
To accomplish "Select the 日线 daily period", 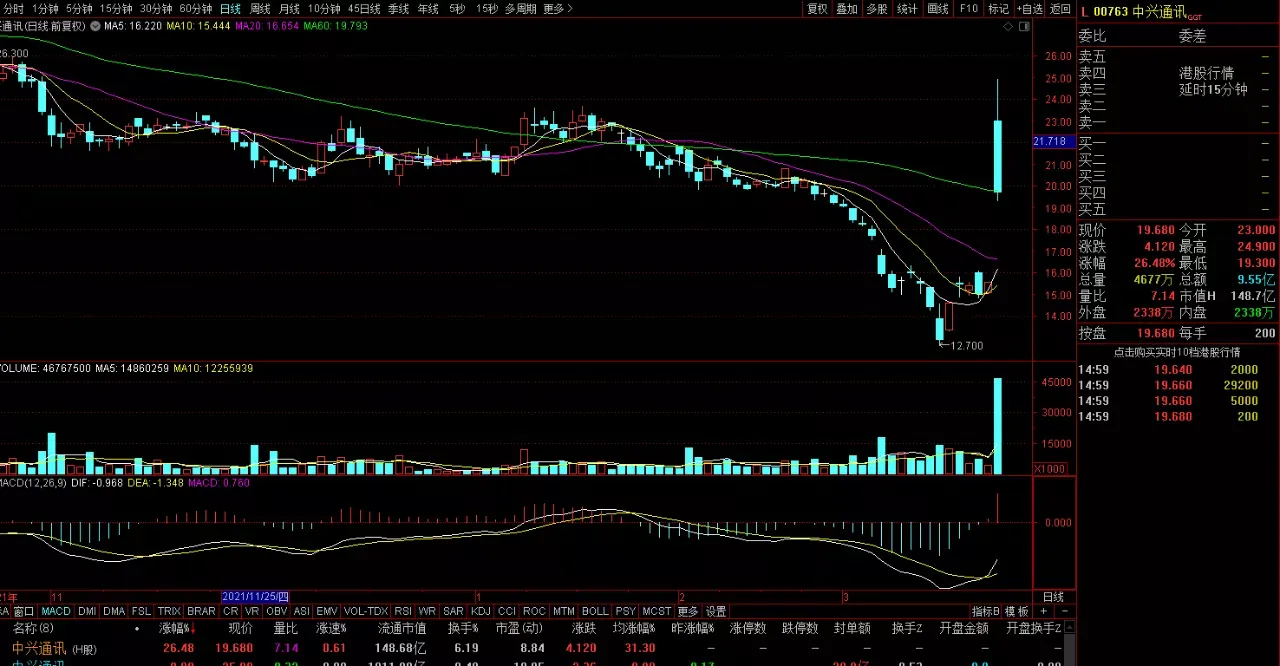I will tap(230, 9).
